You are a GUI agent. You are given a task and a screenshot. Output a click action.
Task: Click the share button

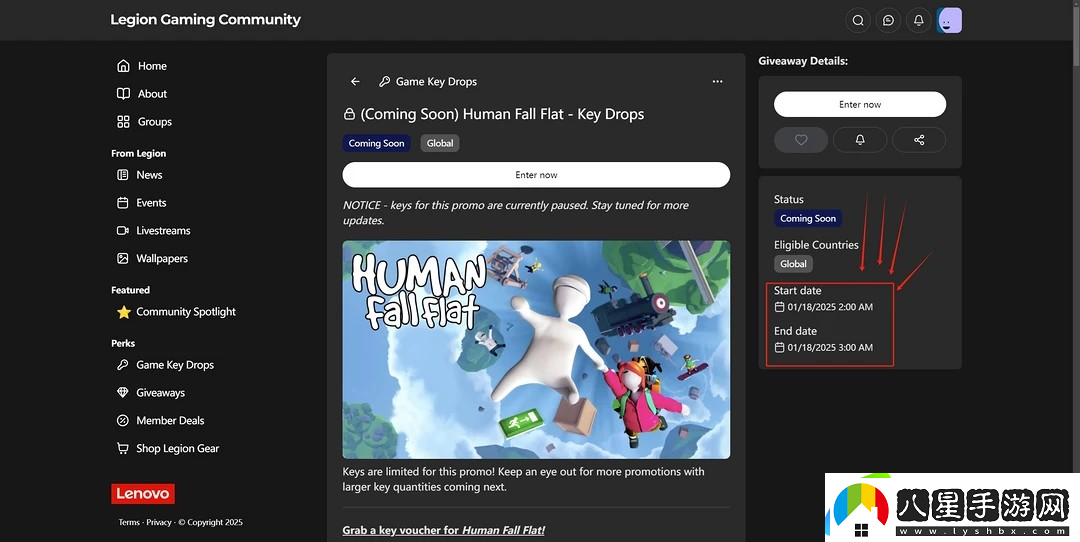[x=919, y=140]
